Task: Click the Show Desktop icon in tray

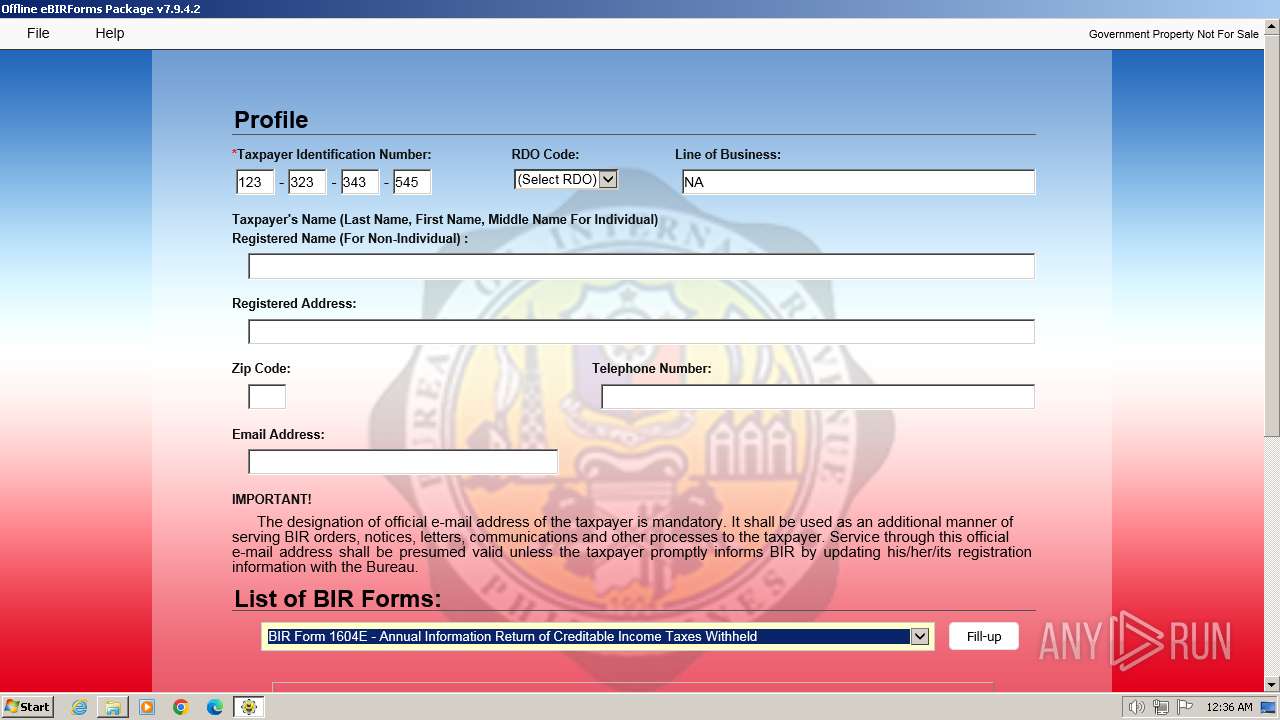Action: pyautogui.click(x=1268, y=707)
